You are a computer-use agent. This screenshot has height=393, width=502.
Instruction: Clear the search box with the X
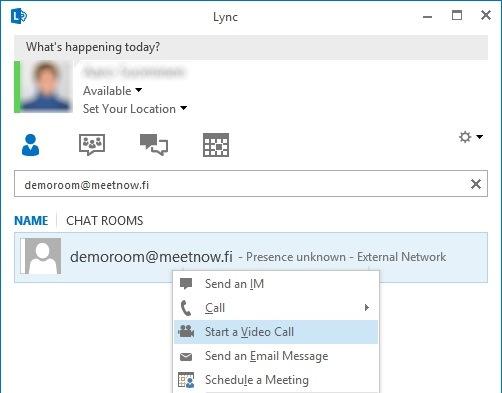[476, 184]
